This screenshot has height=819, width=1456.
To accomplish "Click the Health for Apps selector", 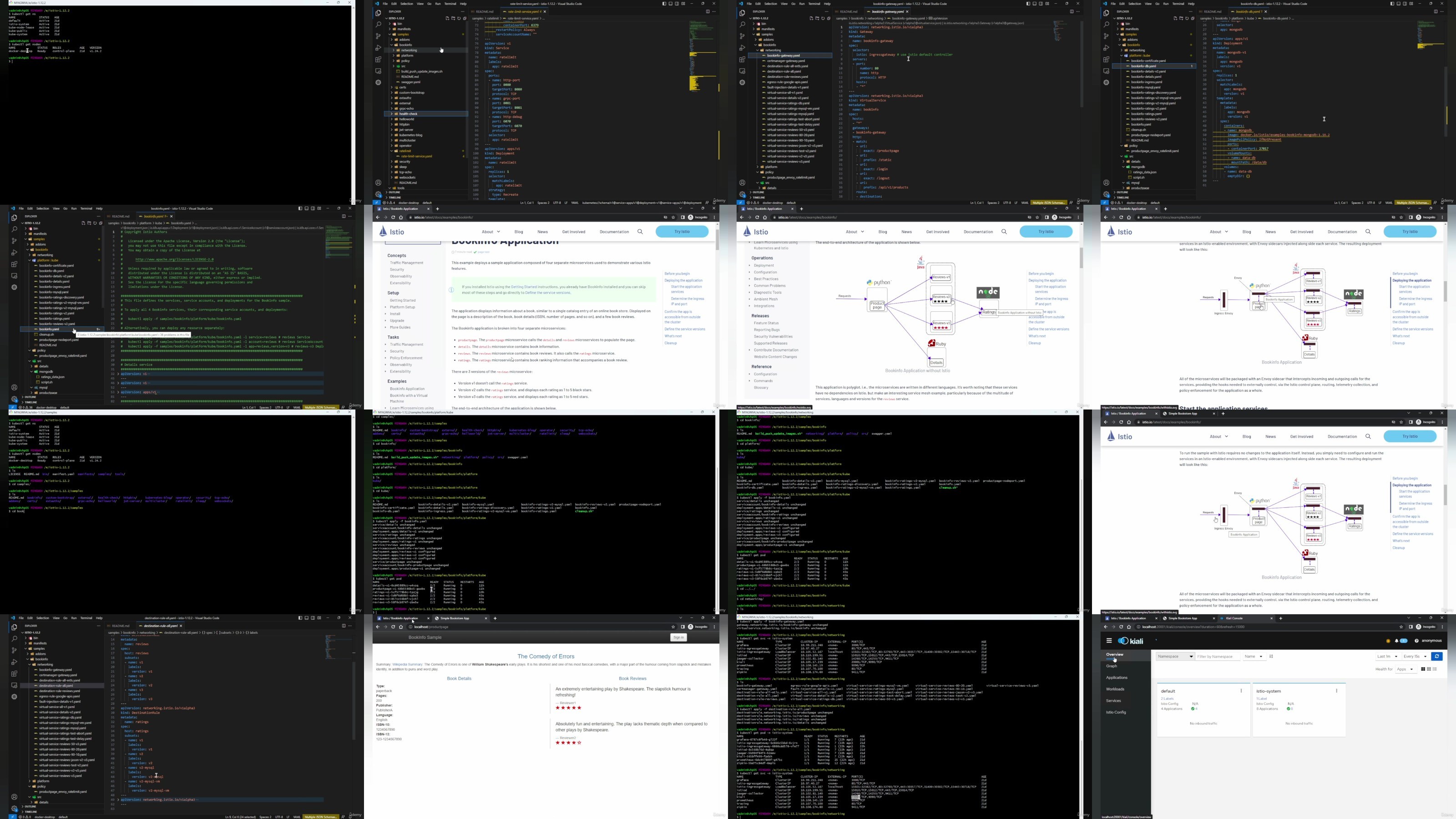I will pyautogui.click(x=1406, y=669).
